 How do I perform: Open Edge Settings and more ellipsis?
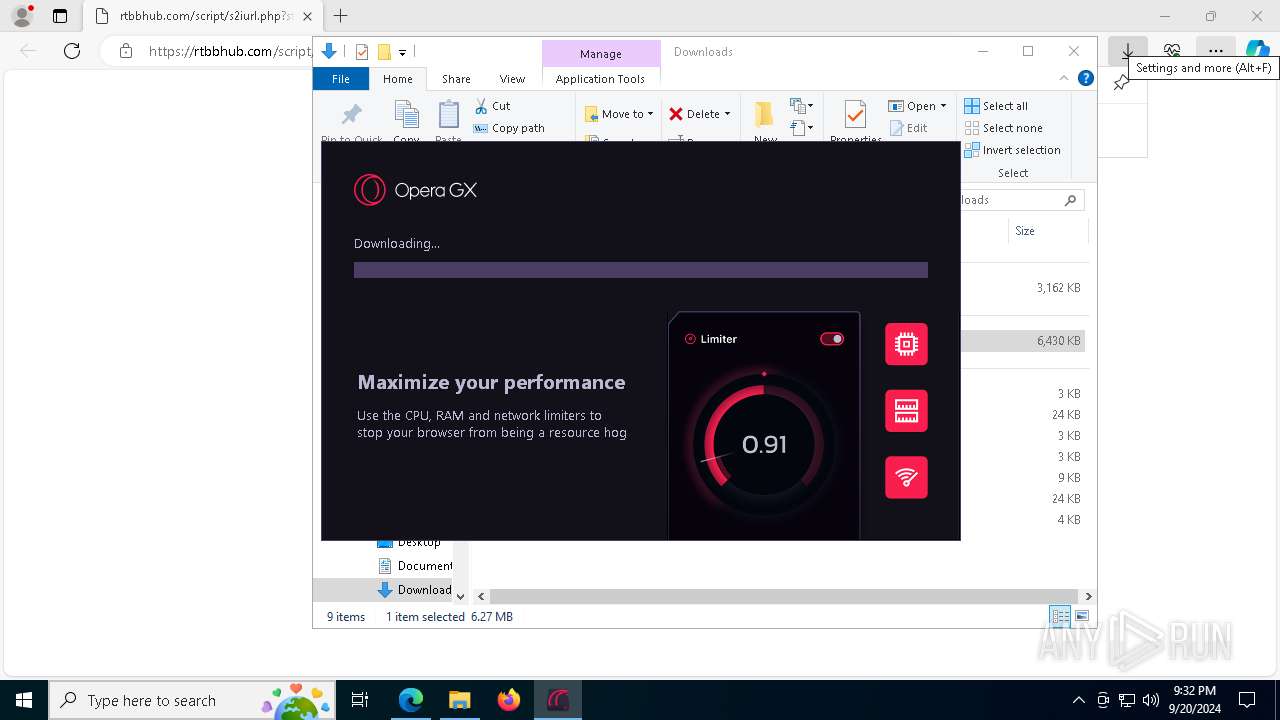point(1215,51)
